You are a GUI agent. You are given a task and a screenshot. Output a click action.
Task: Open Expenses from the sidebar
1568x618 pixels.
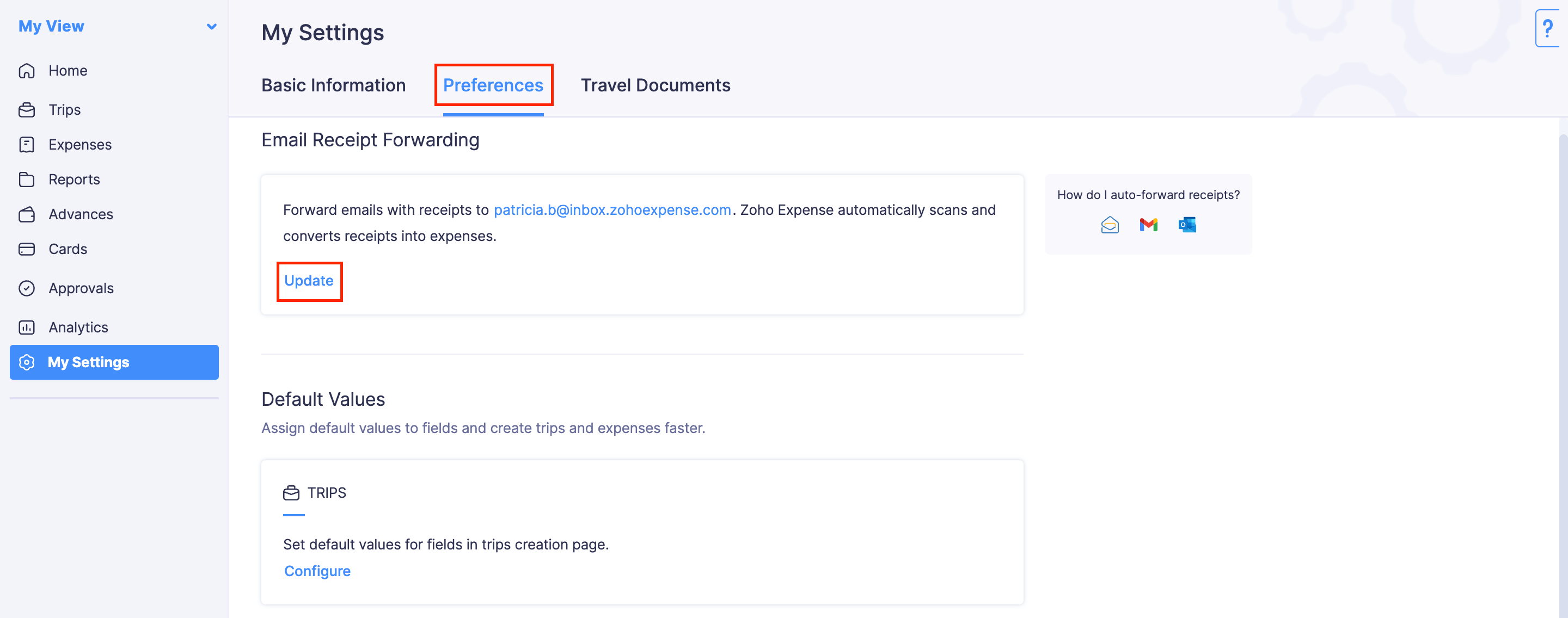(27, 144)
